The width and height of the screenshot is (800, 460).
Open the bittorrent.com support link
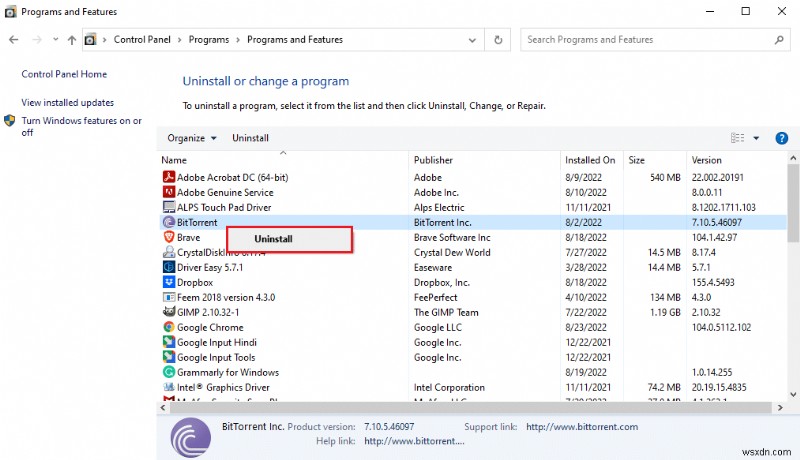pos(582,427)
